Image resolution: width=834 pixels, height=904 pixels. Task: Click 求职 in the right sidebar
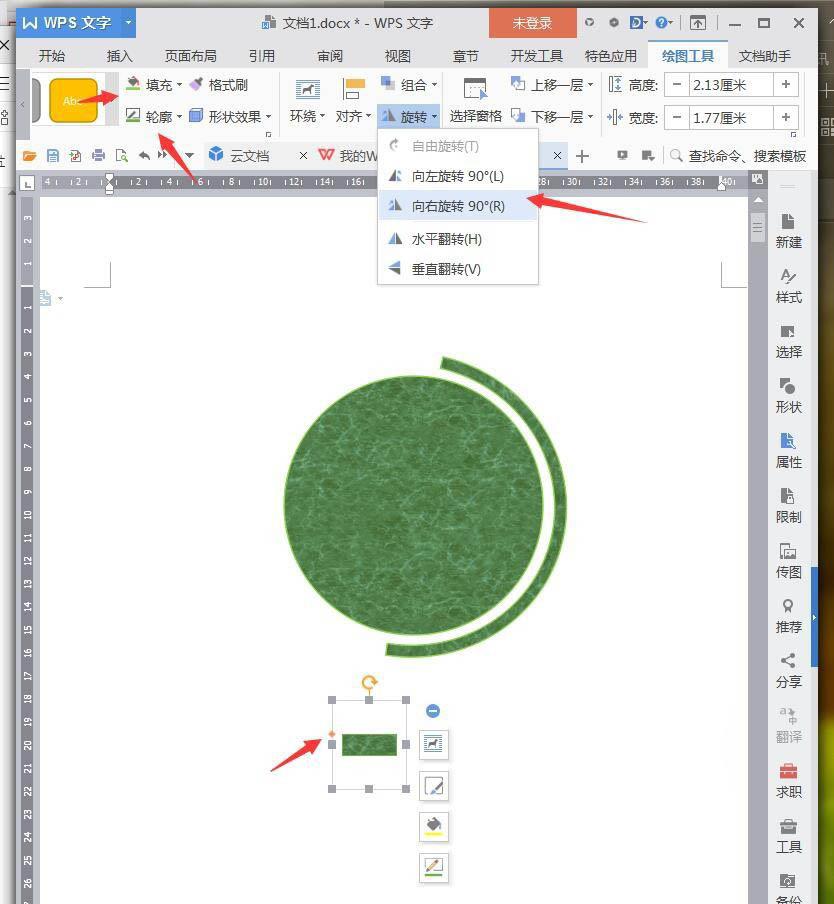click(x=788, y=782)
